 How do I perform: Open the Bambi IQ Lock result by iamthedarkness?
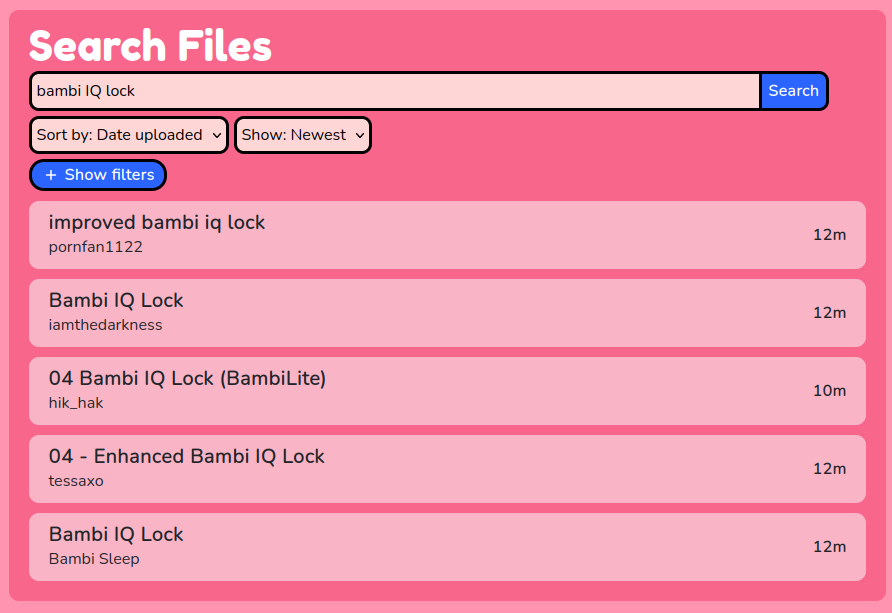tap(116, 301)
